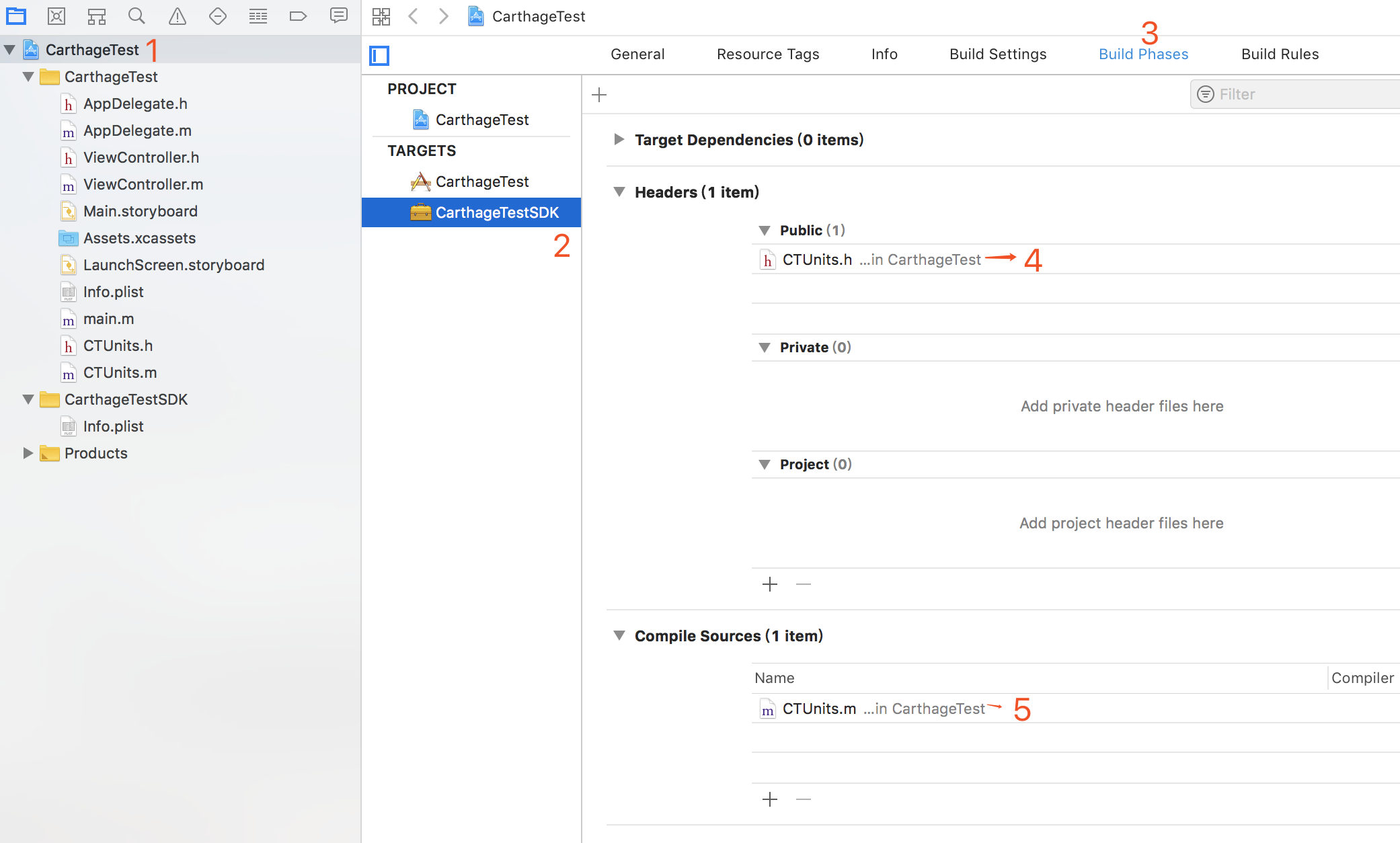The height and width of the screenshot is (843, 1400).
Task: Collapse the Public headers group
Action: coord(765,231)
